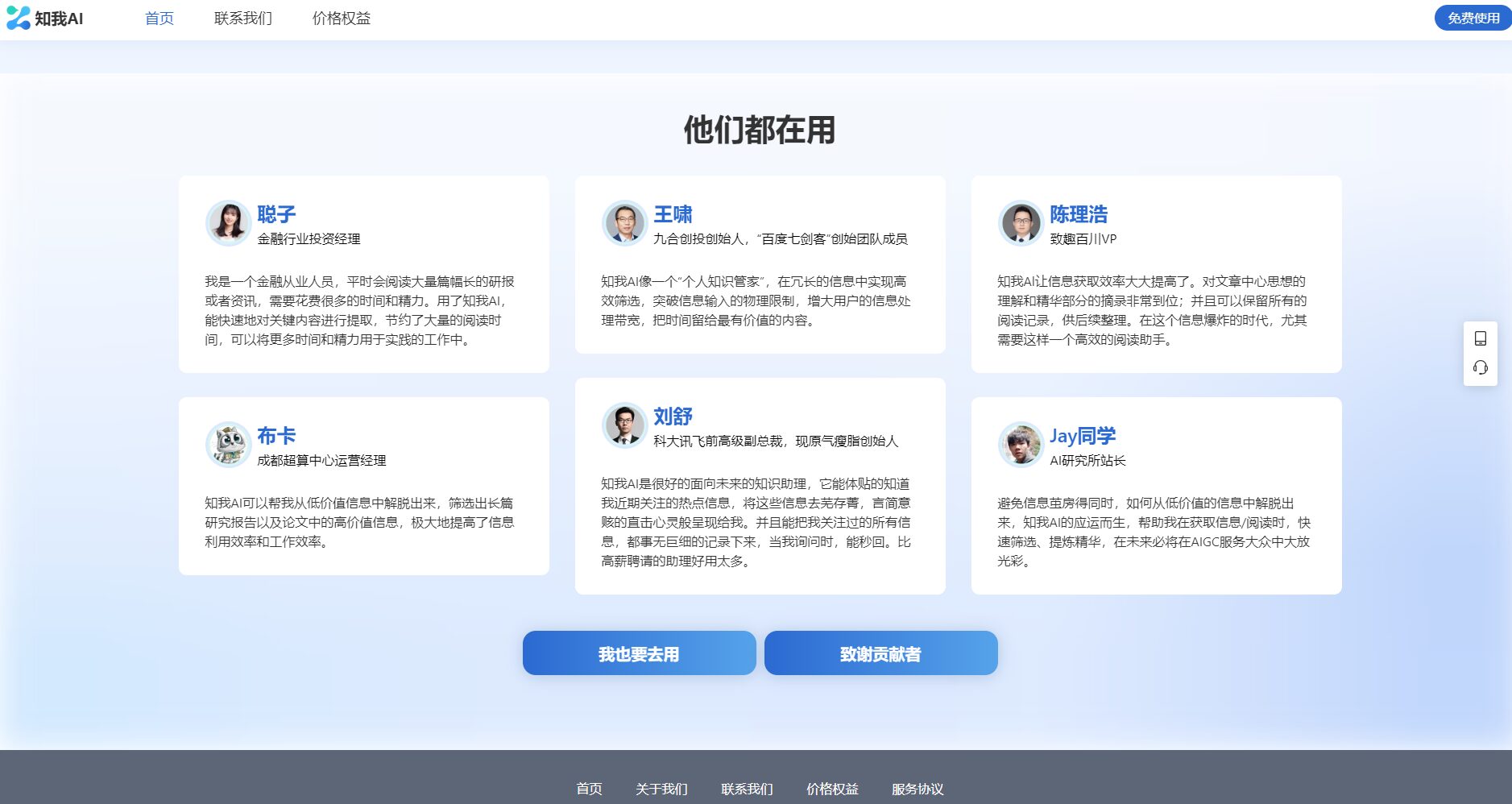1512x804 pixels.
Task: Open 关于我们 link in footer
Action: [661, 789]
